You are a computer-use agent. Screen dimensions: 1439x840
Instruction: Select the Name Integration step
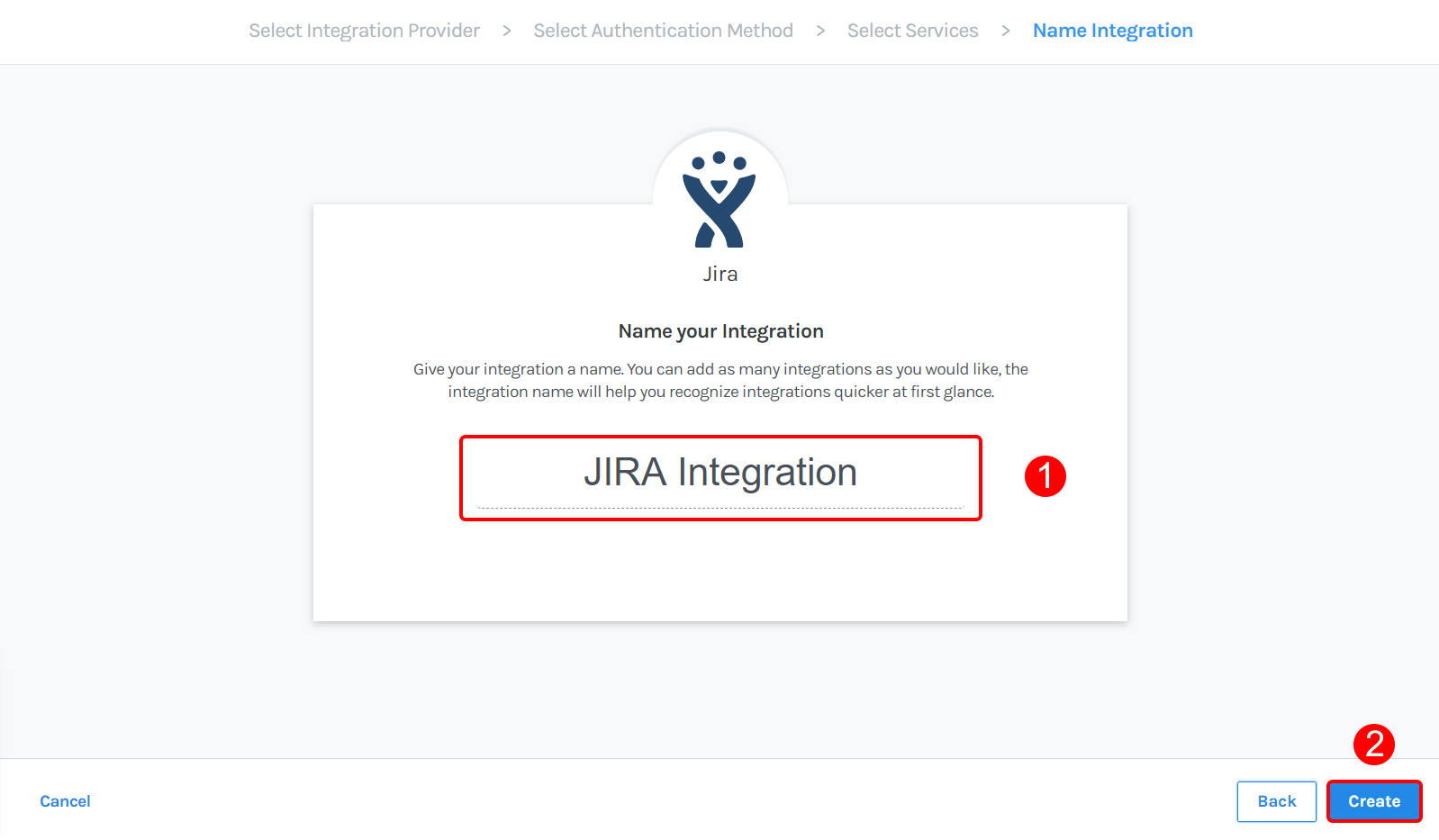(x=1113, y=31)
